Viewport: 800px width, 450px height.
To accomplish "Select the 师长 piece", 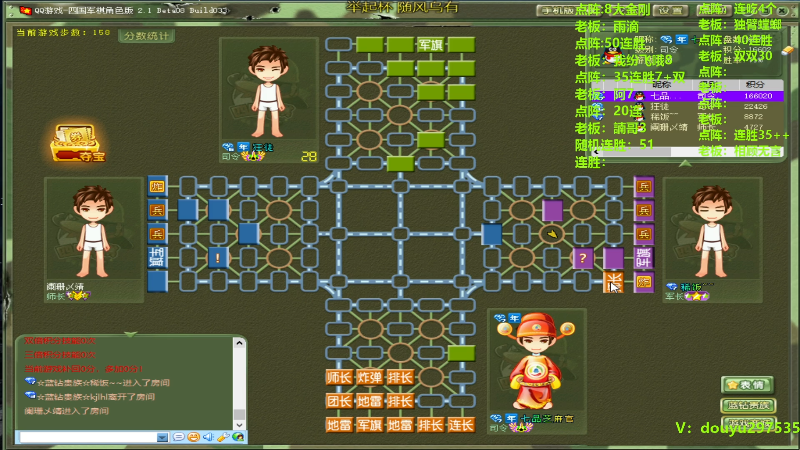I will 339,378.
